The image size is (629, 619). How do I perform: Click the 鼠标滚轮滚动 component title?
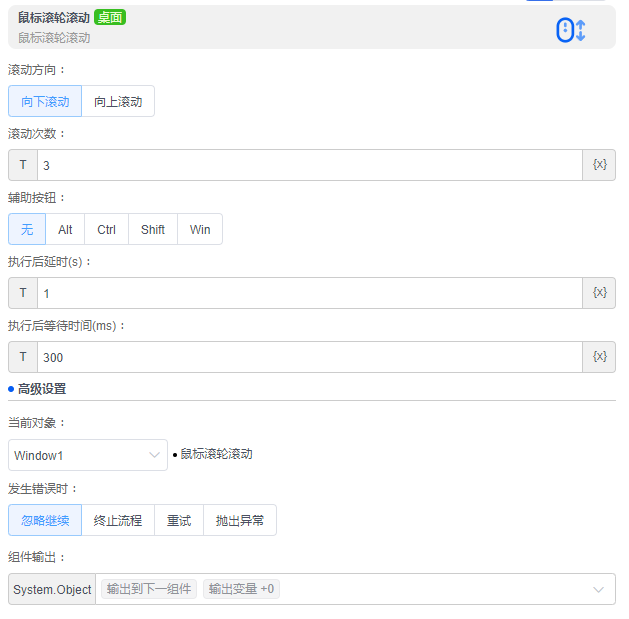click(x=54, y=18)
